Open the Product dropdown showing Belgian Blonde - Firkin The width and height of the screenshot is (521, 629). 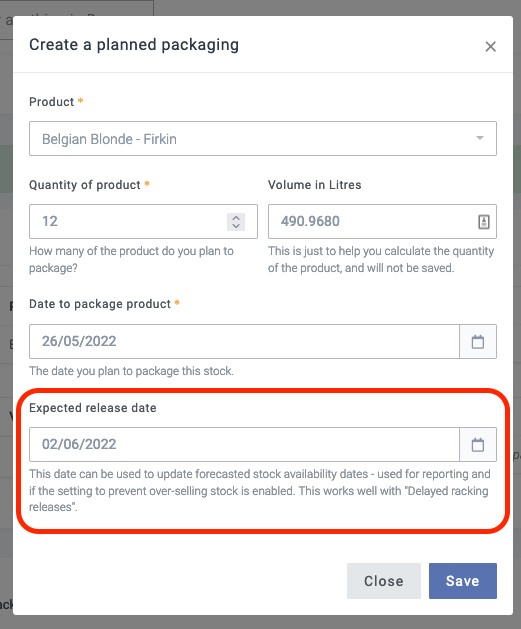pos(263,138)
